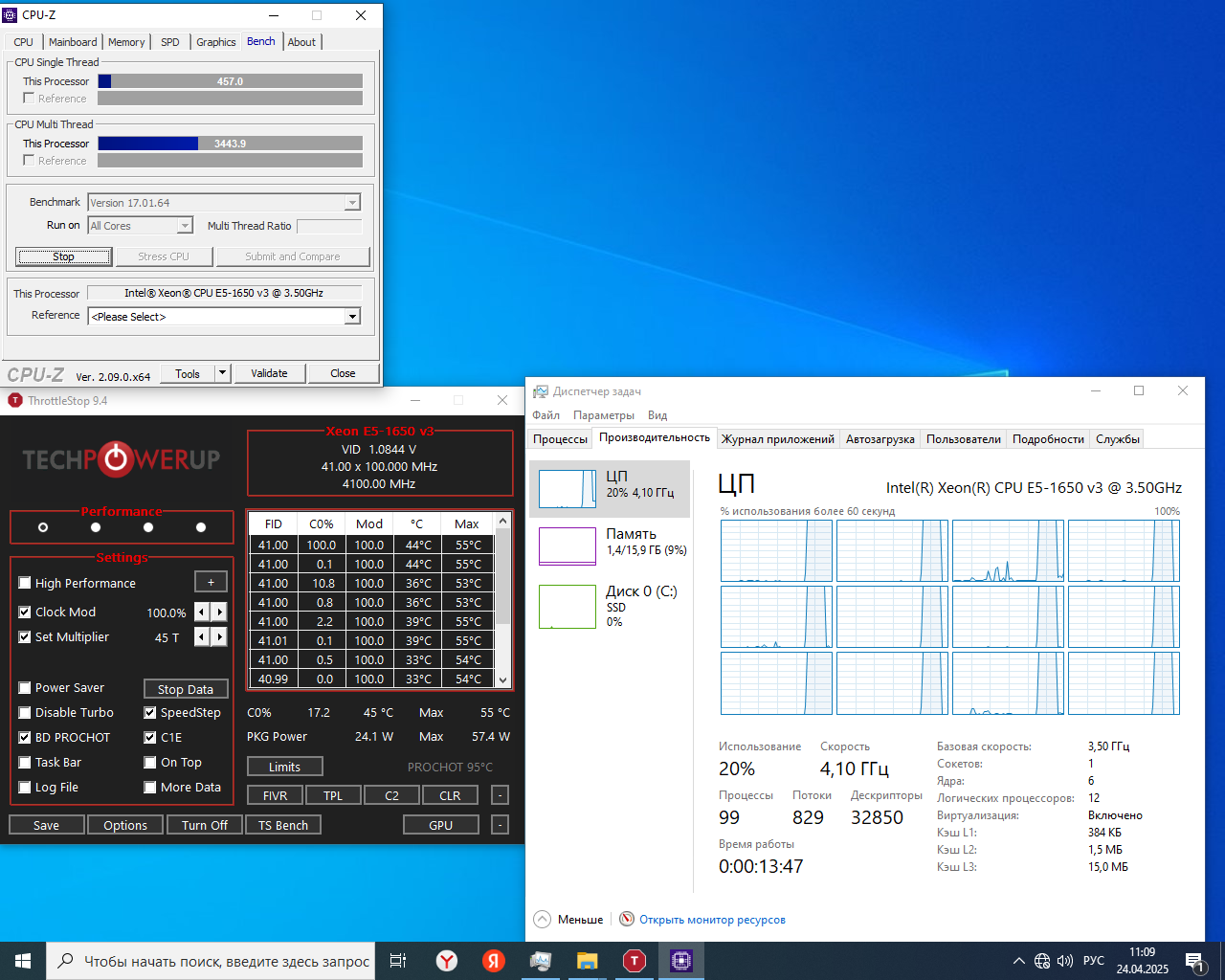Image resolution: width=1225 pixels, height=980 pixels.
Task: Switch to the Процессы tab
Action: (560, 439)
